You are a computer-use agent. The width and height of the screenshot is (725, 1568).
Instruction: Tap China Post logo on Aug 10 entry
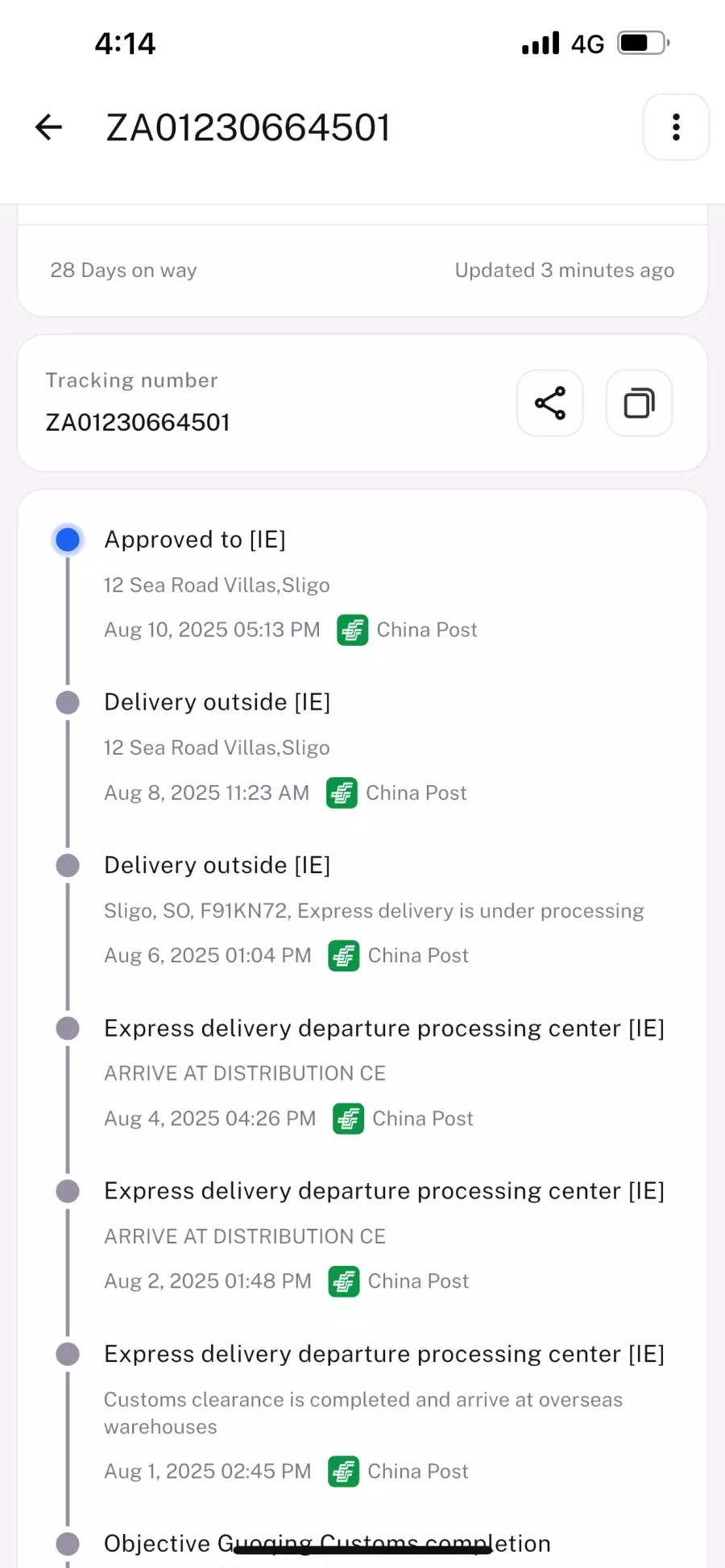coord(353,630)
